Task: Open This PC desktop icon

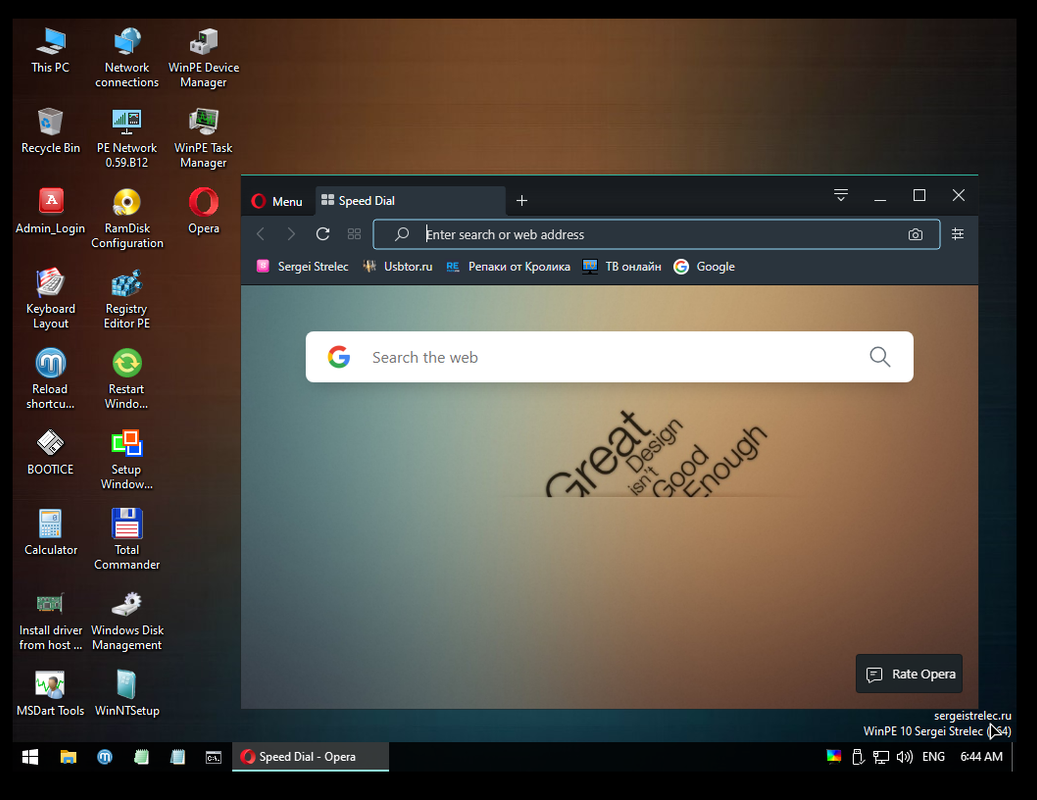Action: point(50,50)
